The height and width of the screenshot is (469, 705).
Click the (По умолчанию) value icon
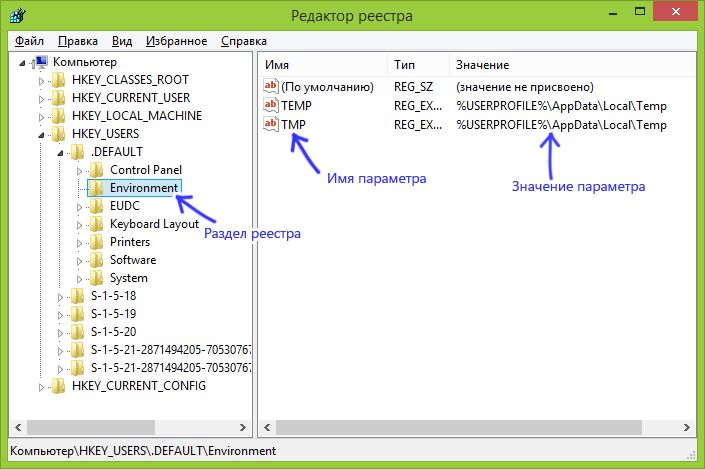click(x=269, y=87)
